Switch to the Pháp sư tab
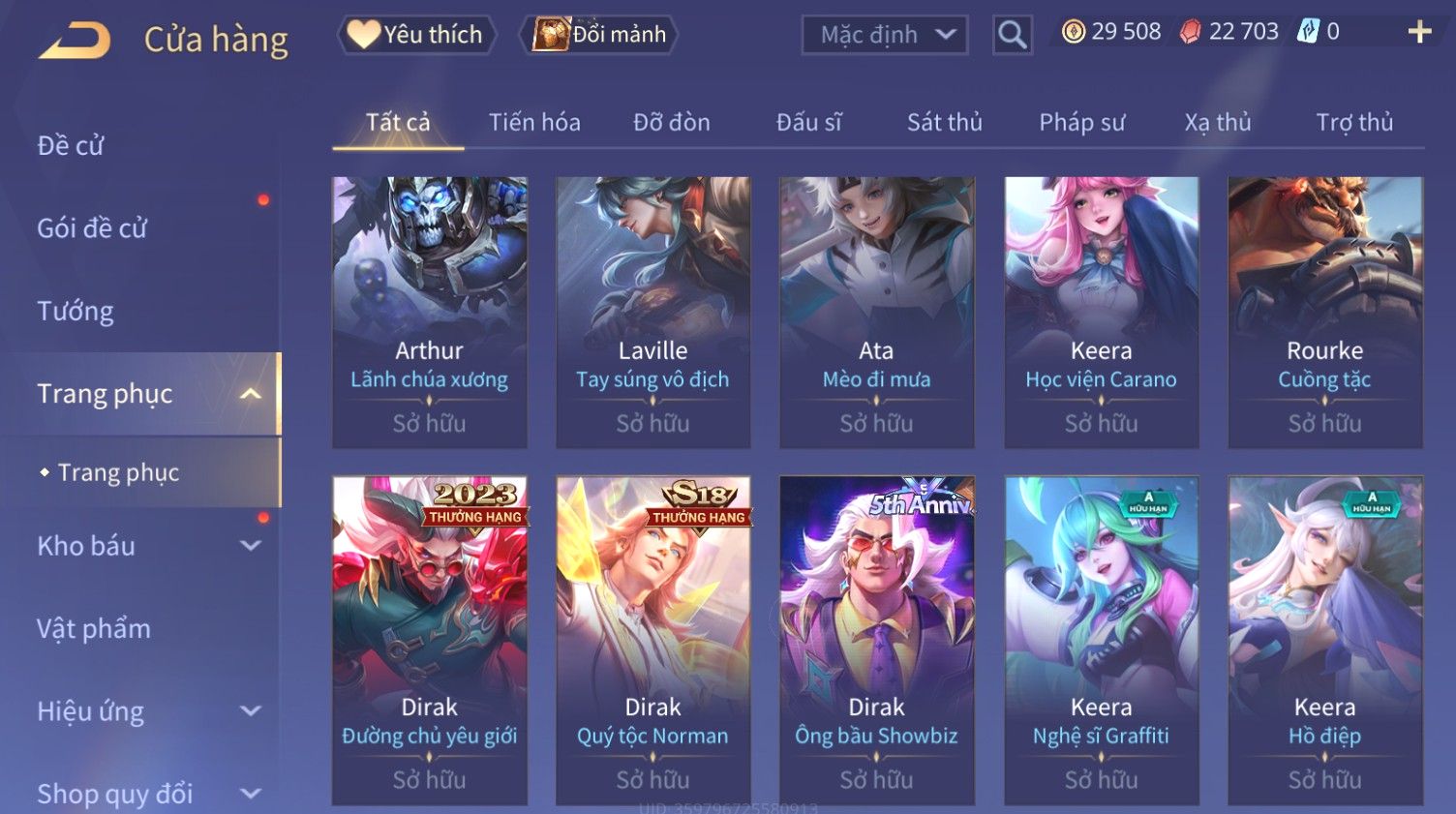Screen dimensions: 1456x814 (1081, 123)
